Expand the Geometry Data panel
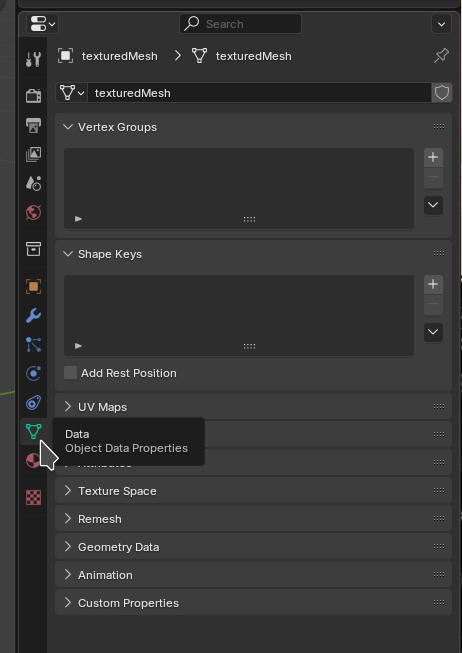Image resolution: width=462 pixels, height=653 pixels. click(253, 546)
